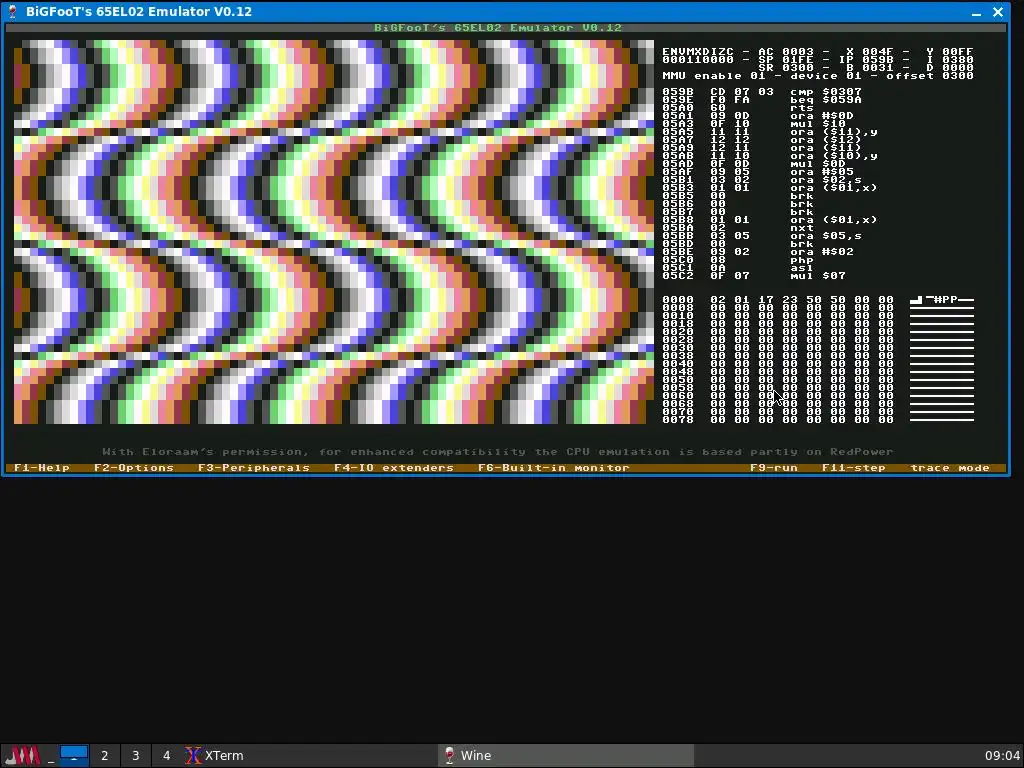Click the ENVMXDIZC flag labels
The height and width of the screenshot is (768, 1024).
tap(698, 52)
